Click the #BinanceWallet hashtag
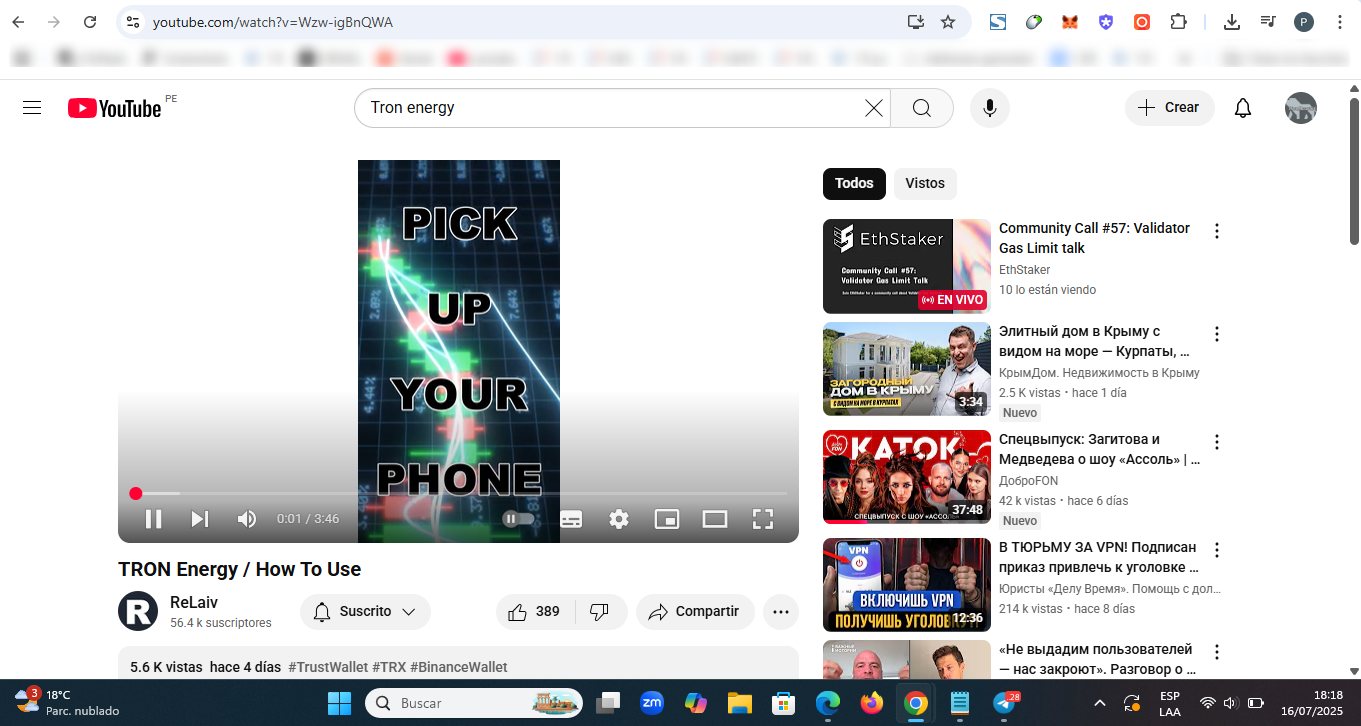Viewport: 1361px width, 726px height. (x=459, y=667)
